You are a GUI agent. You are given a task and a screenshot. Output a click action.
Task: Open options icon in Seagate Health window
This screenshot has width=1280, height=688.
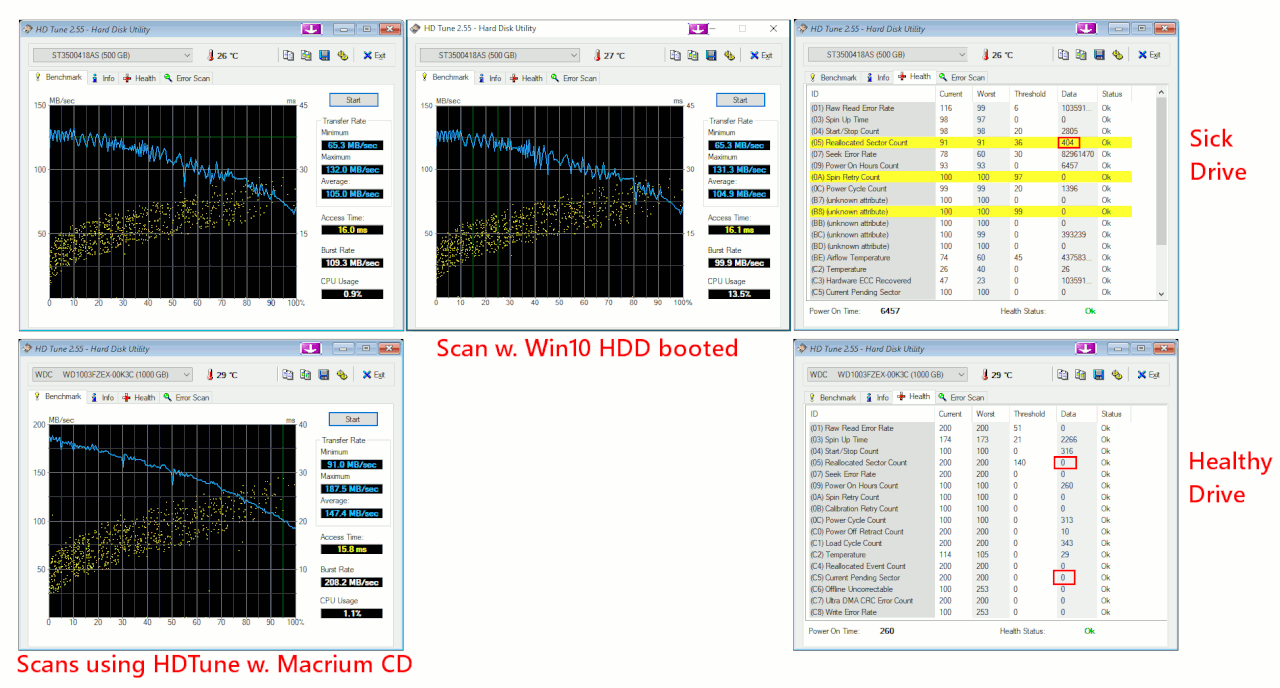(1117, 55)
